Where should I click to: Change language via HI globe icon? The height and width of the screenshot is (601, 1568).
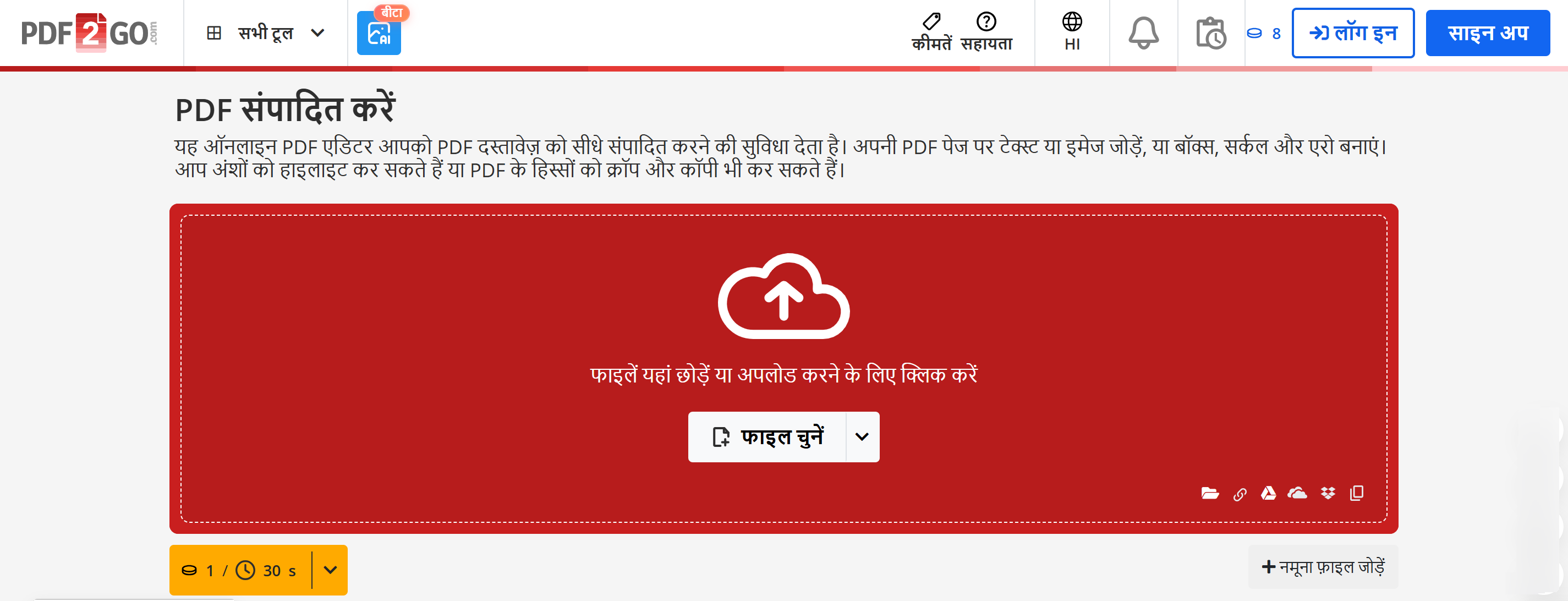pyautogui.click(x=1072, y=33)
